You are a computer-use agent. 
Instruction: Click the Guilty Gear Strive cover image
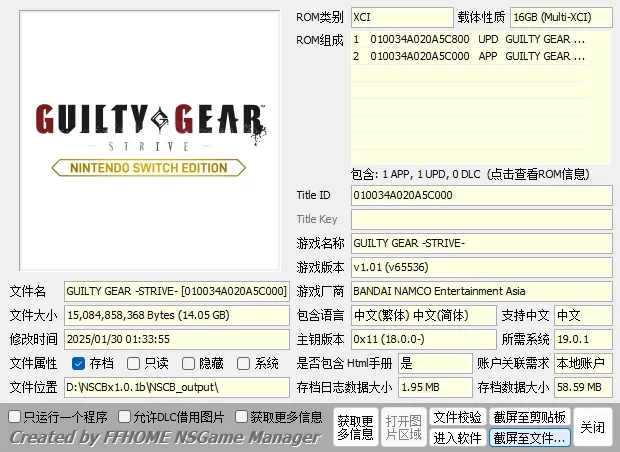click(150, 140)
